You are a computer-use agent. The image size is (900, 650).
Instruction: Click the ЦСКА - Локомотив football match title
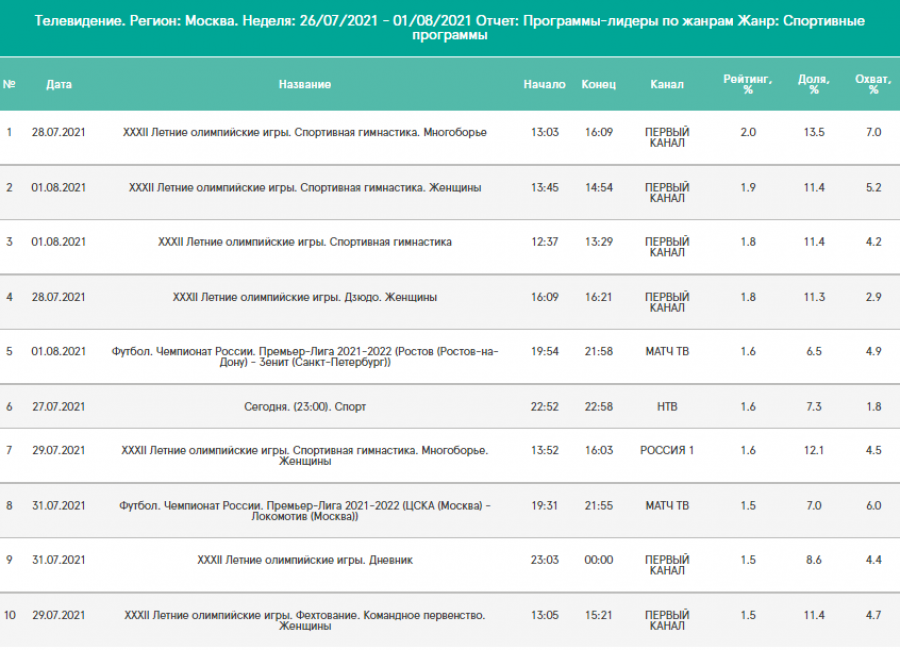pyautogui.click(x=304, y=512)
